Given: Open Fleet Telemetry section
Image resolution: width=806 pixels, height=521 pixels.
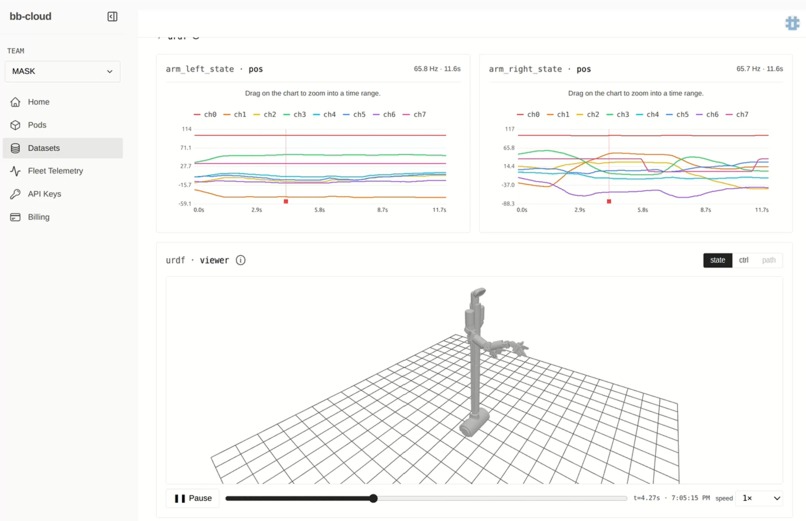Looking at the screenshot, I should pos(63,171).
